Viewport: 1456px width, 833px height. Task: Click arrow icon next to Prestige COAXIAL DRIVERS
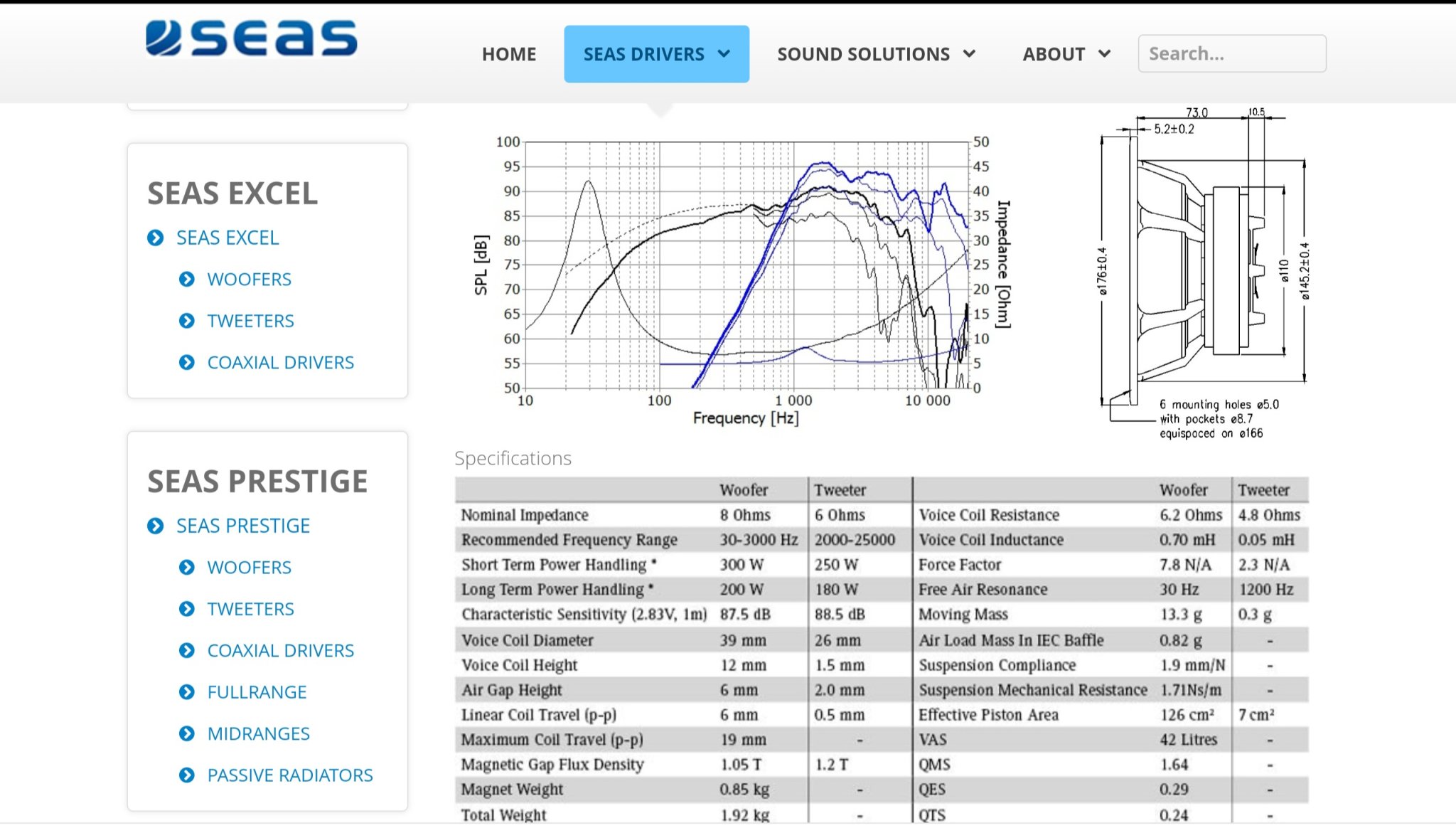pyautogui.click(x=186, y=650)
